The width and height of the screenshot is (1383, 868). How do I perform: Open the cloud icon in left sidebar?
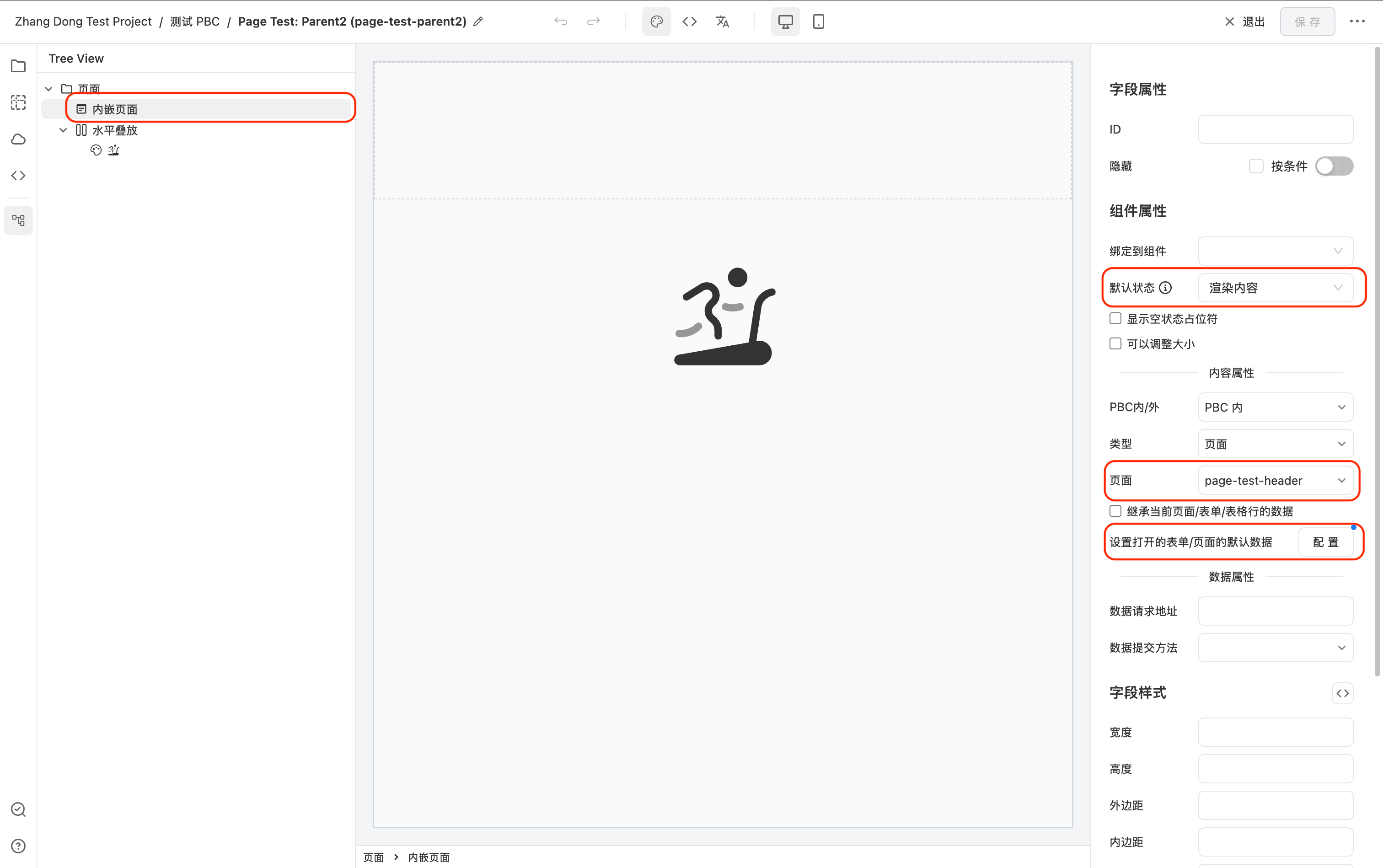[18, 139]
